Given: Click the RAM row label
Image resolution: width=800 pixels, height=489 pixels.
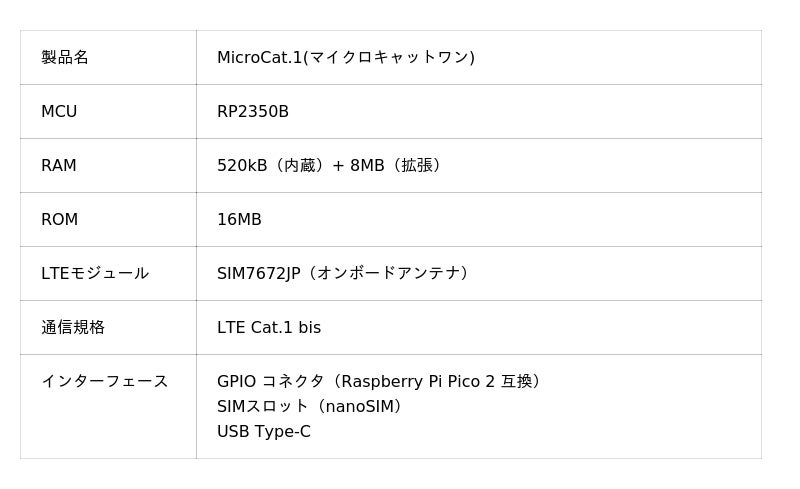Looking at the screenshot, I should pyautogui.click(x=59, y=166).
